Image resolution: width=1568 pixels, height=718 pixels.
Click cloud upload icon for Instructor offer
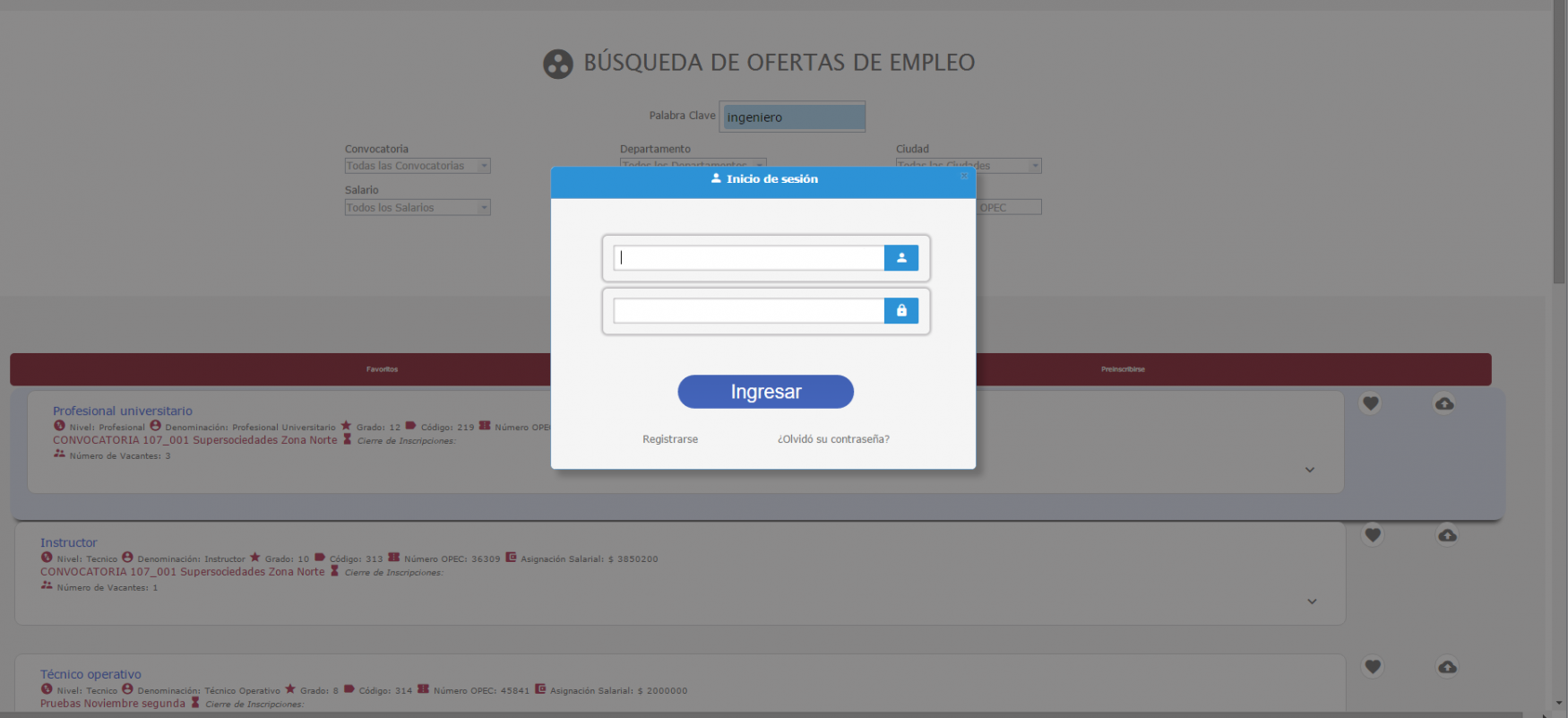point(1447,535)
